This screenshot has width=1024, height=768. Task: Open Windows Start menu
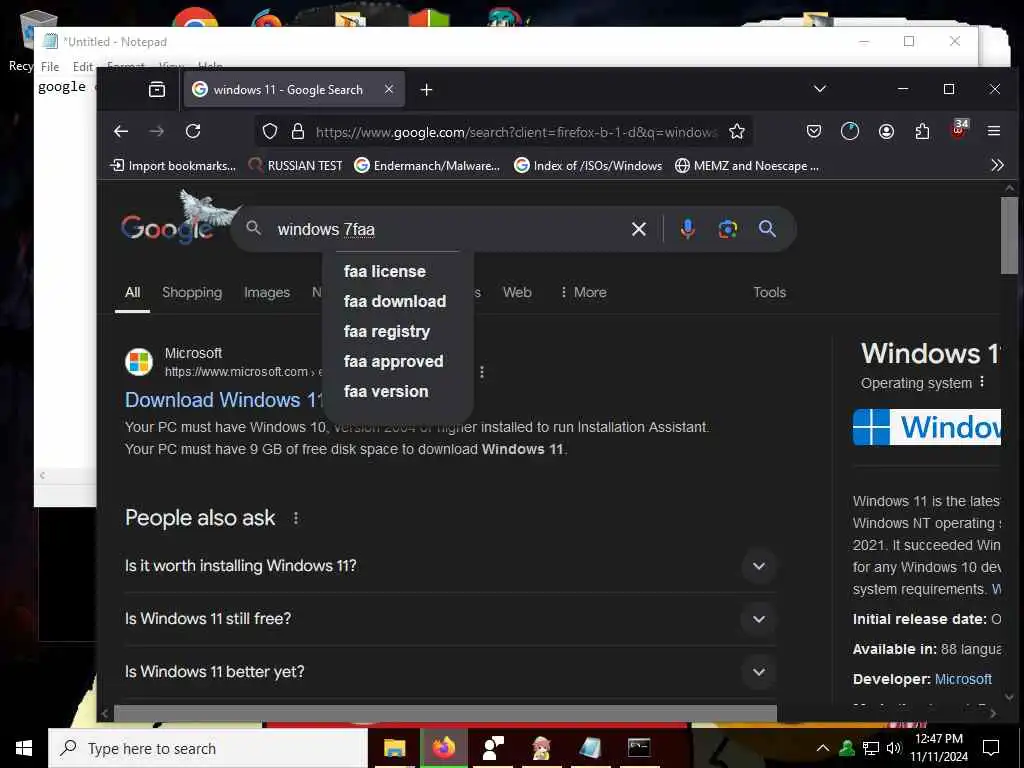click(24, 748)
